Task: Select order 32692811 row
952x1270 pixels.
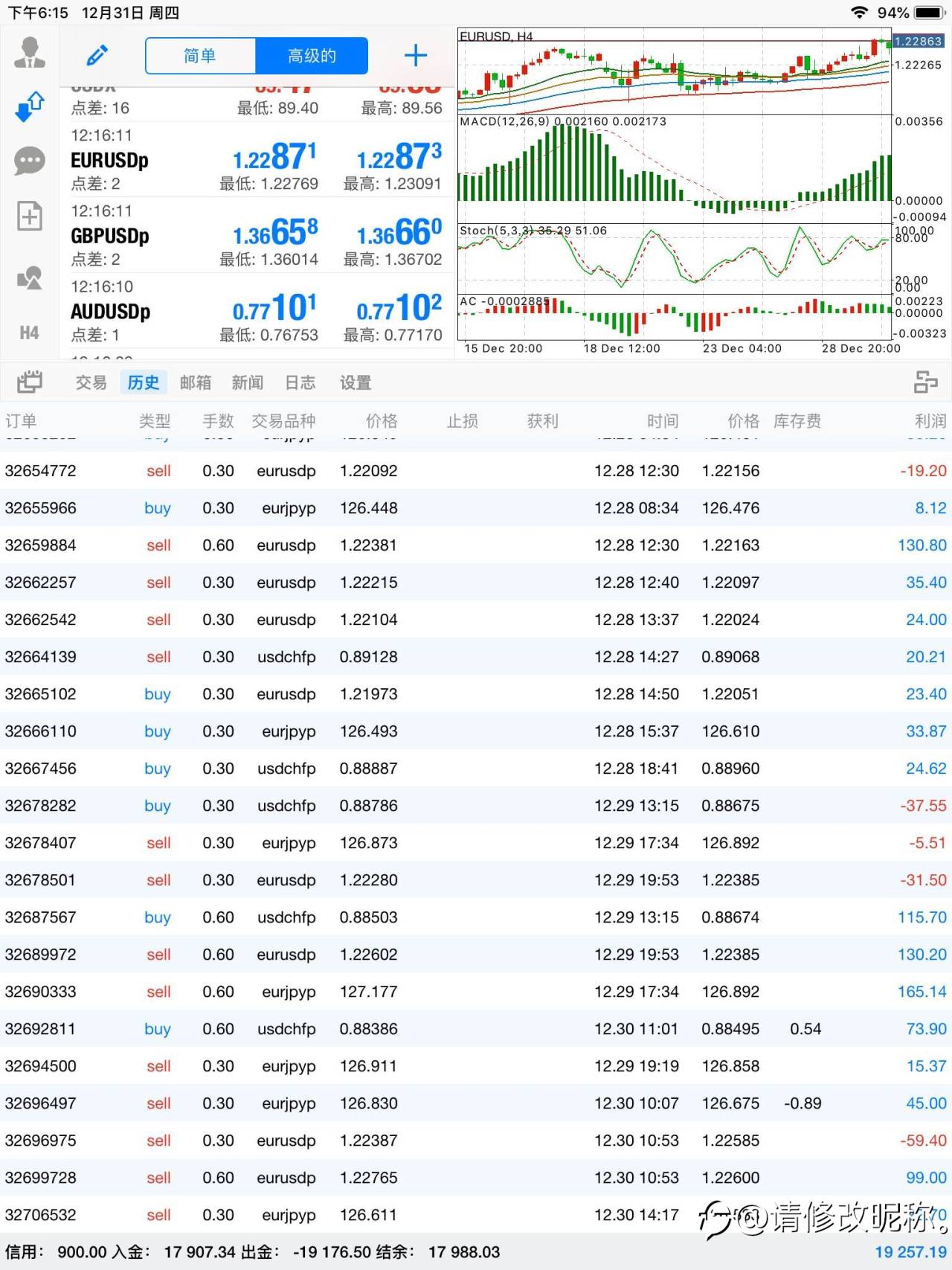Action: [x=476, y=1029]
